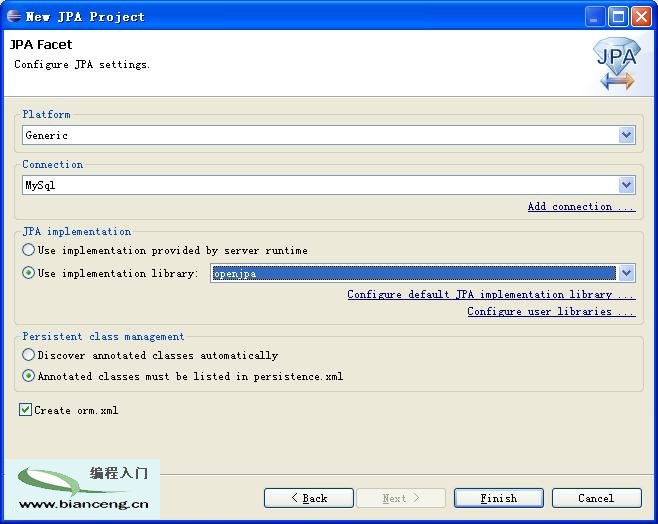Click the 'Platform' group label

(46, 114)
